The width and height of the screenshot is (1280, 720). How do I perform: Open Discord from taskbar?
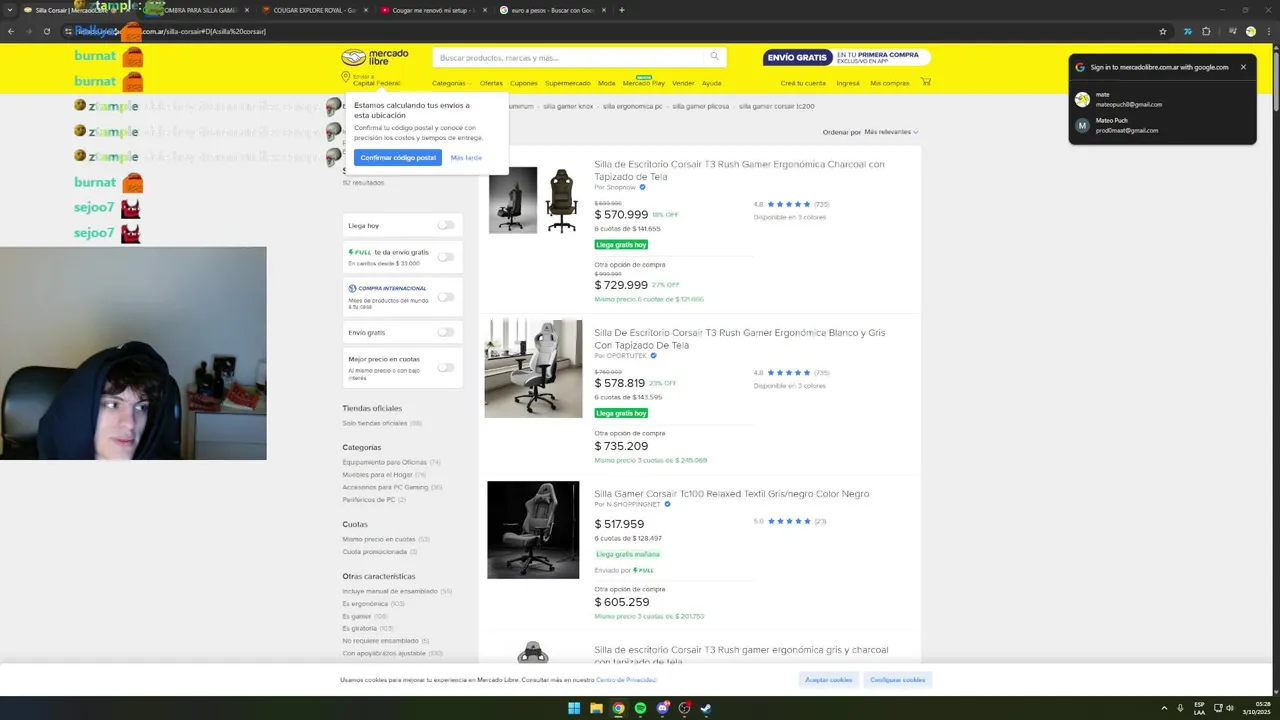click(x=662, y=708)
